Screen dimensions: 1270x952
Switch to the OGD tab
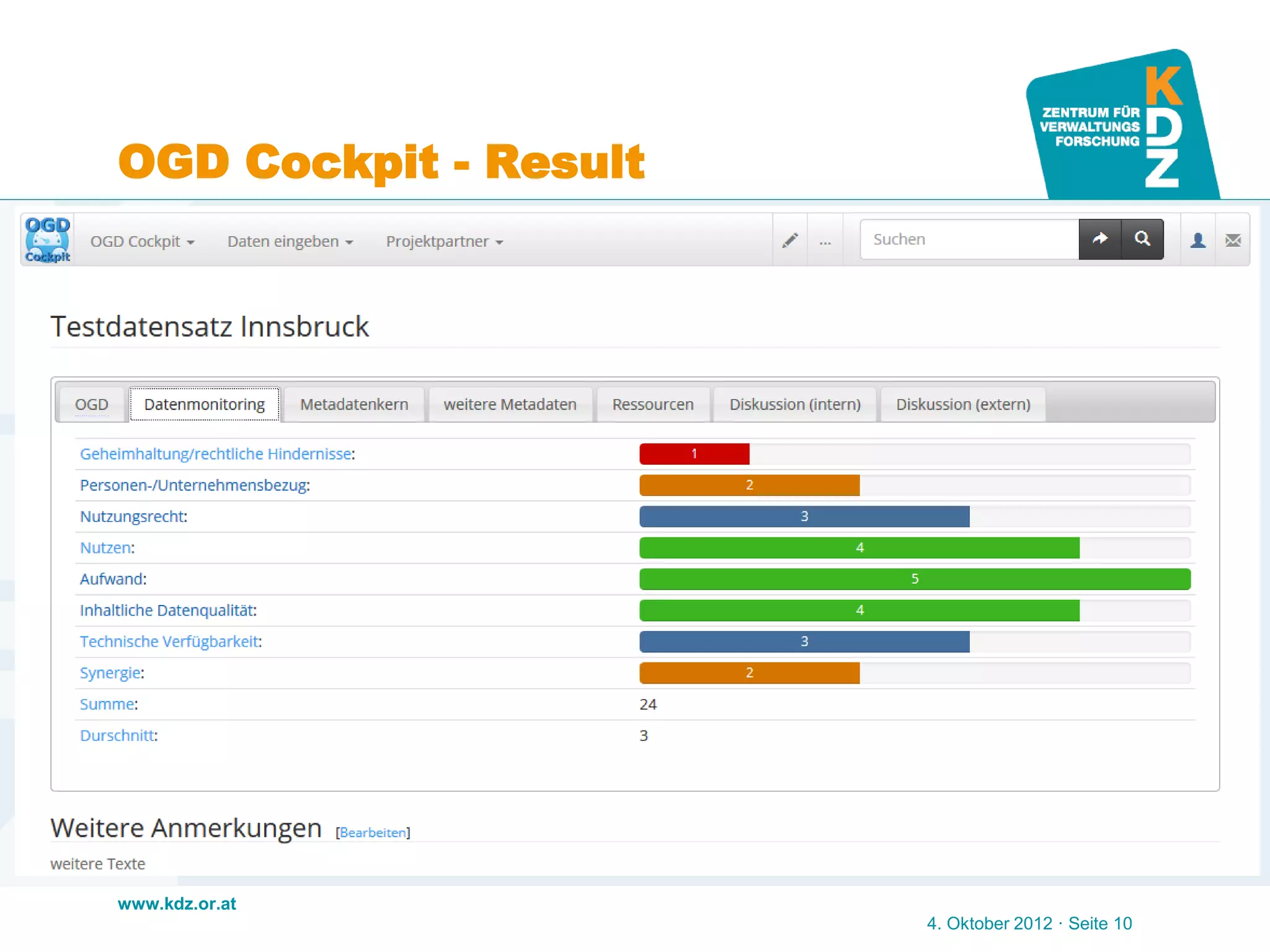coord(92,404)
